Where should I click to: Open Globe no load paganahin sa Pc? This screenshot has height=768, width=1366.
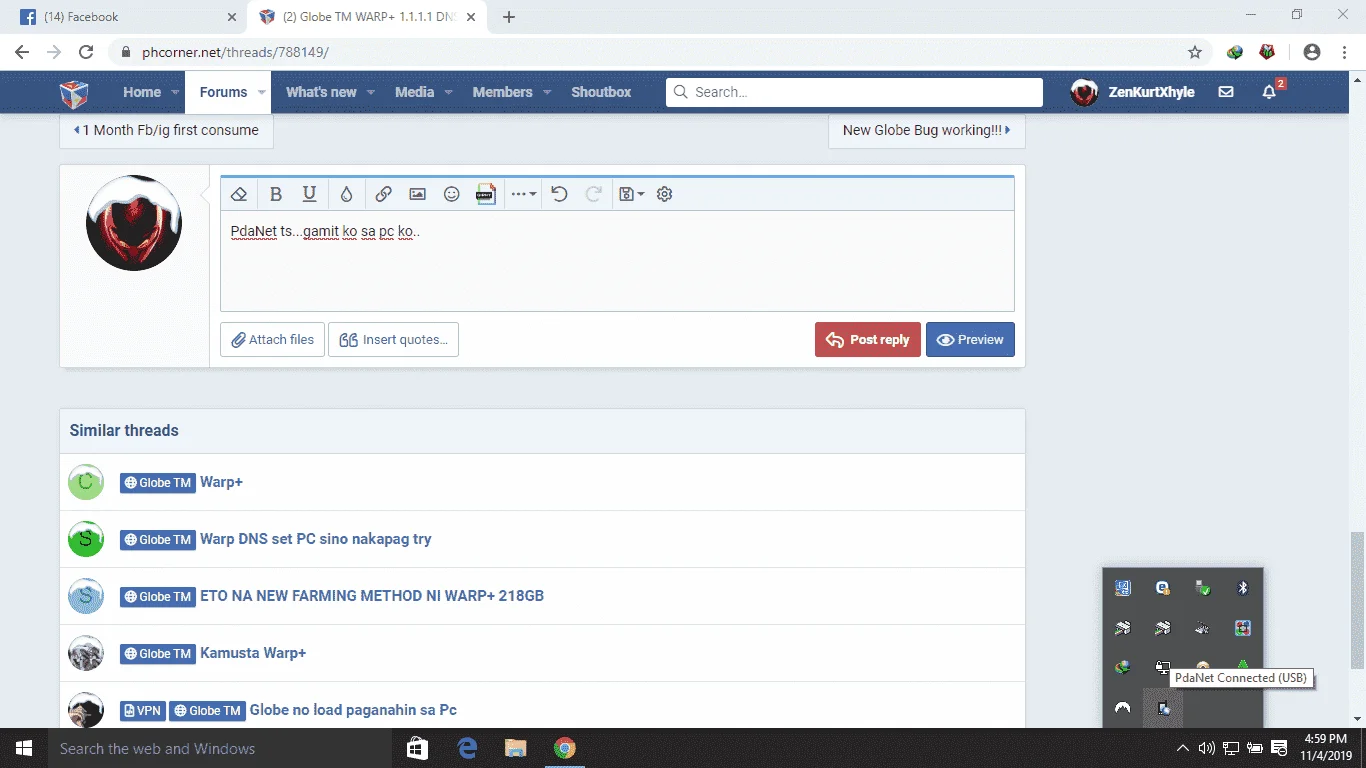point(353,710)
